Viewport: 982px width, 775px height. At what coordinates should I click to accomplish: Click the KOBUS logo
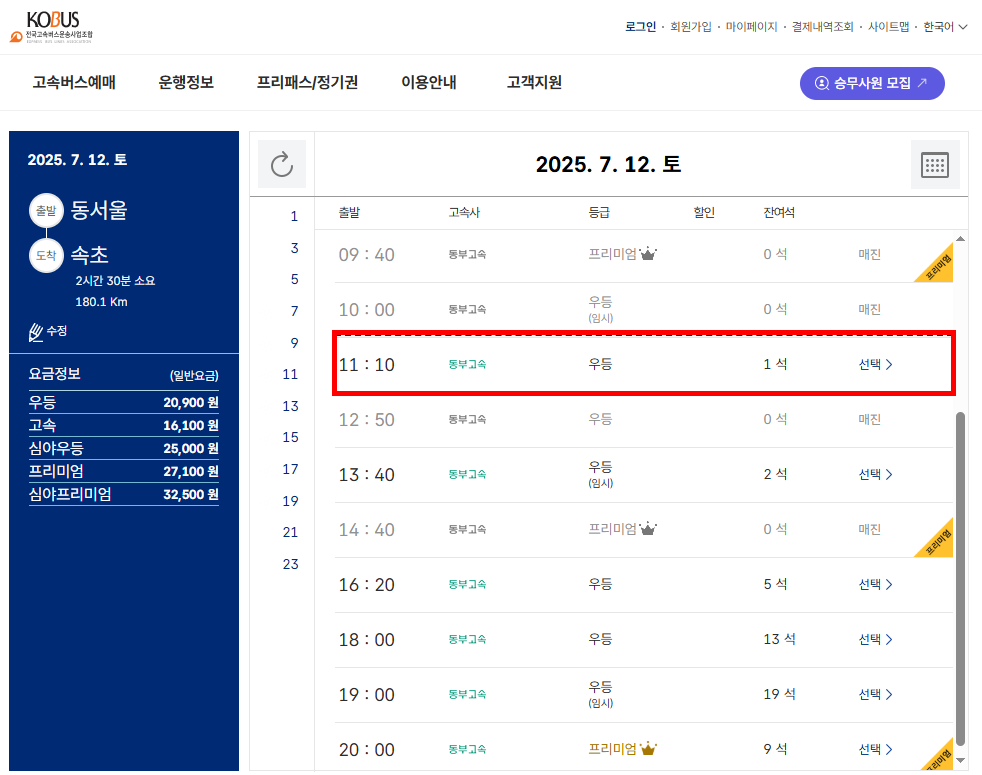click(x=51, y=27)
